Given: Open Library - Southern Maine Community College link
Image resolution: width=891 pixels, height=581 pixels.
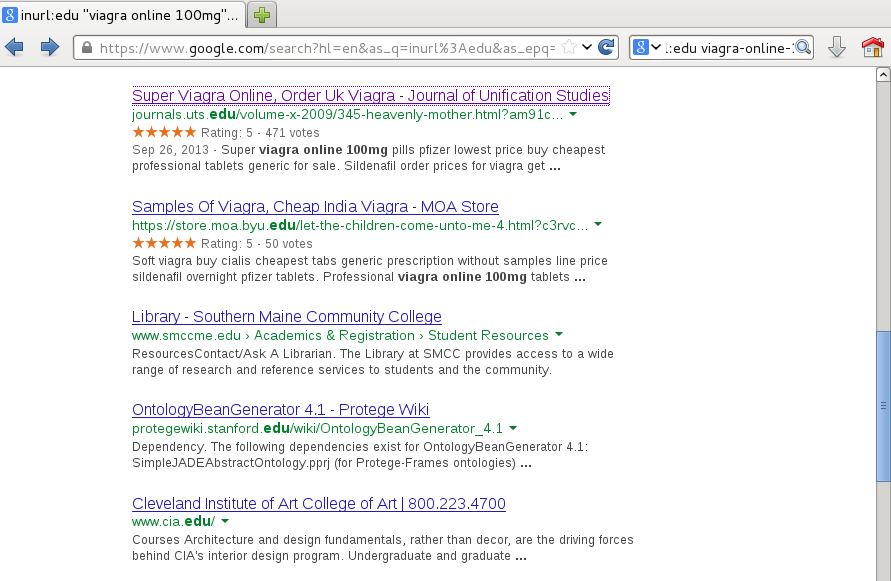Looking at the screenshot, I should [x=286, y=316].
